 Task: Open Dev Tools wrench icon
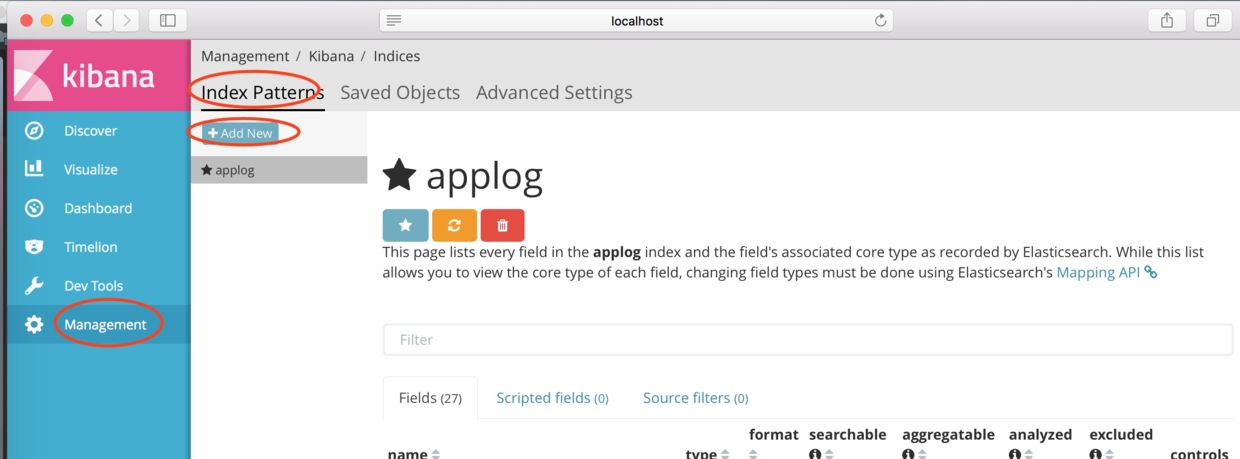point(34,286)
